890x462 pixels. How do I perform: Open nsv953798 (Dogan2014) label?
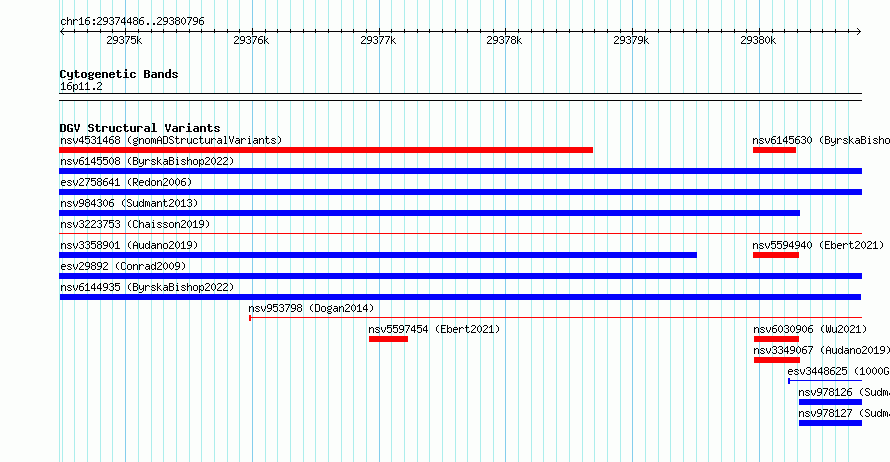(311, 308)
